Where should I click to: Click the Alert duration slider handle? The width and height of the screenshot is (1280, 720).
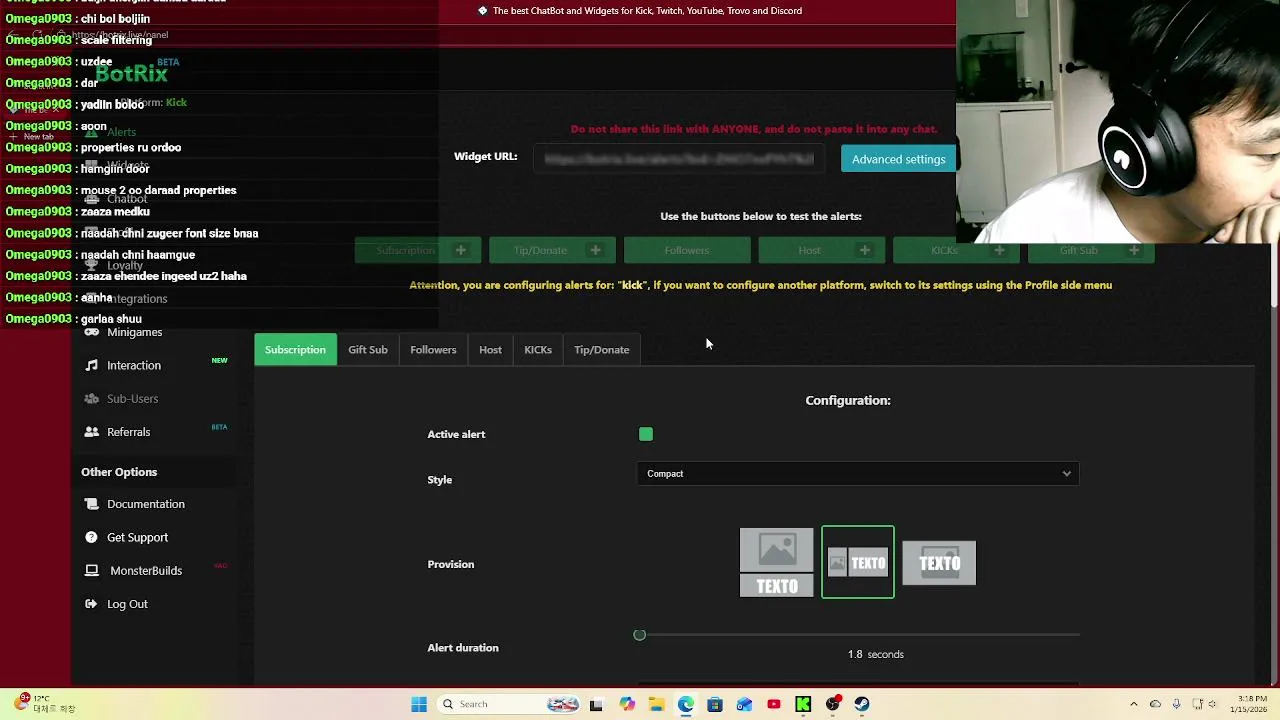coord(640,635)
